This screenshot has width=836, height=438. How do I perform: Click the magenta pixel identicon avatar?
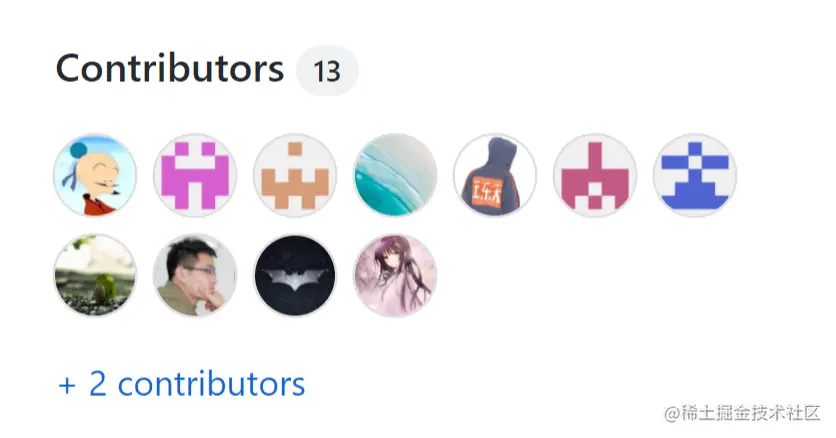[195, 175]
